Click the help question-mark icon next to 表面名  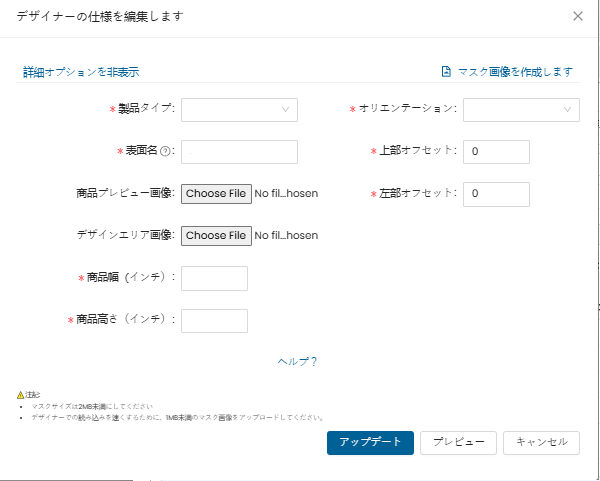click(165, 151)
